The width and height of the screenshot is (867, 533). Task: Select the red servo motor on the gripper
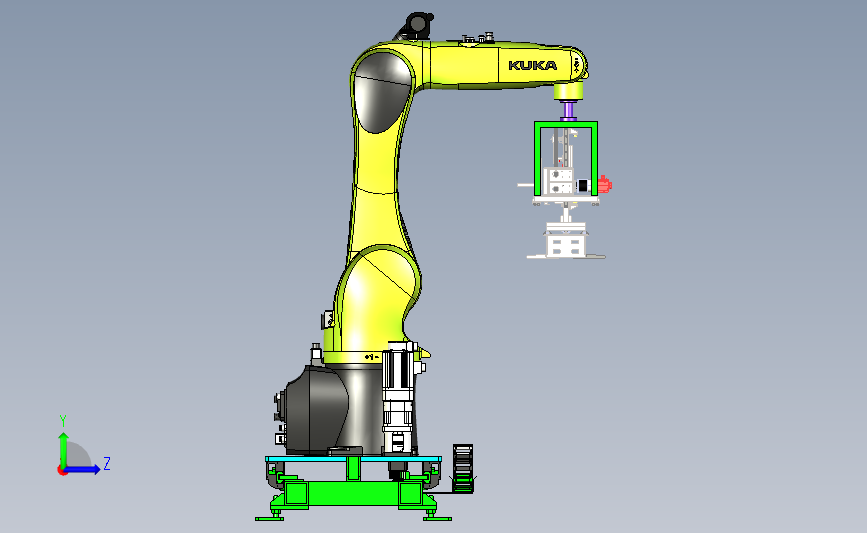[605, 184]
